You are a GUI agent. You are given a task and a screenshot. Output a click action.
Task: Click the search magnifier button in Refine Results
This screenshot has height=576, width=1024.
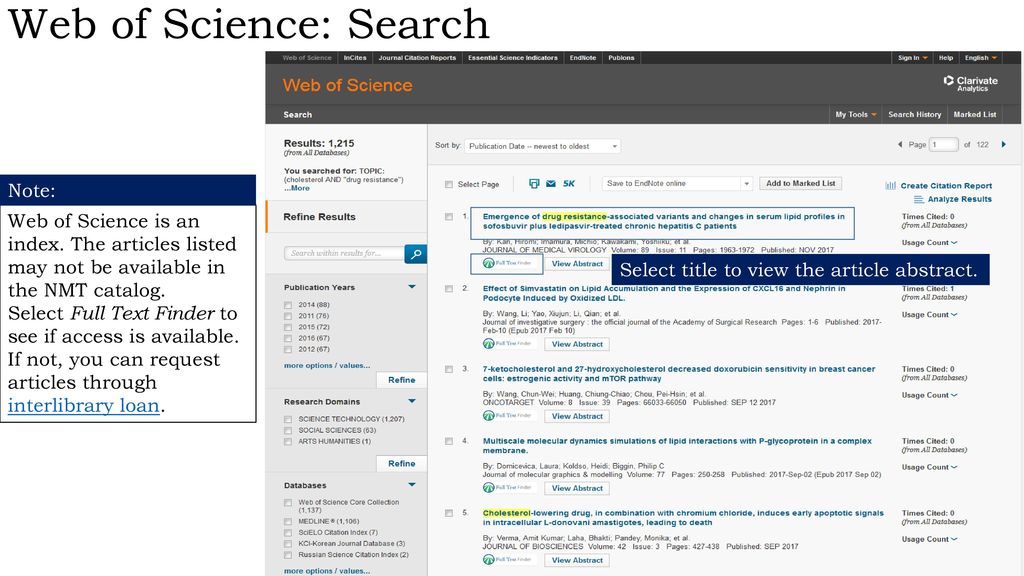click(x=415, y=253)
